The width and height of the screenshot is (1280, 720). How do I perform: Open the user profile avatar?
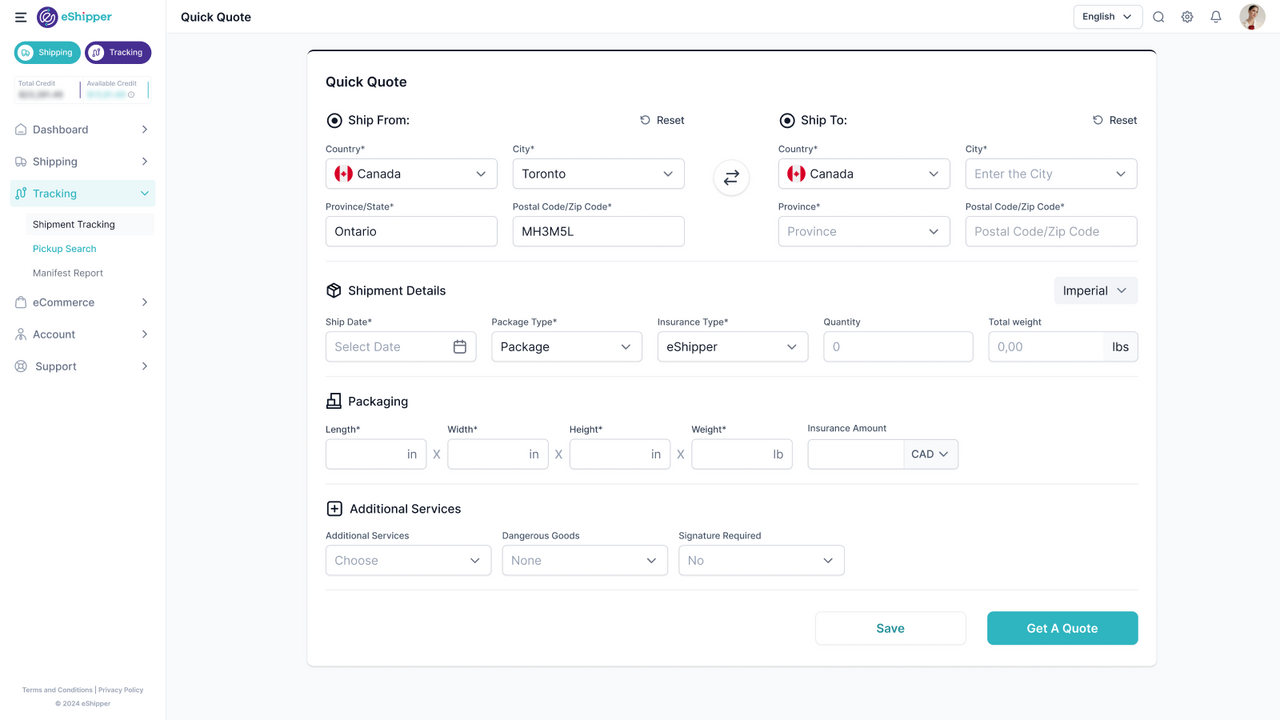pyautogui.click(x=1252, y=17)
